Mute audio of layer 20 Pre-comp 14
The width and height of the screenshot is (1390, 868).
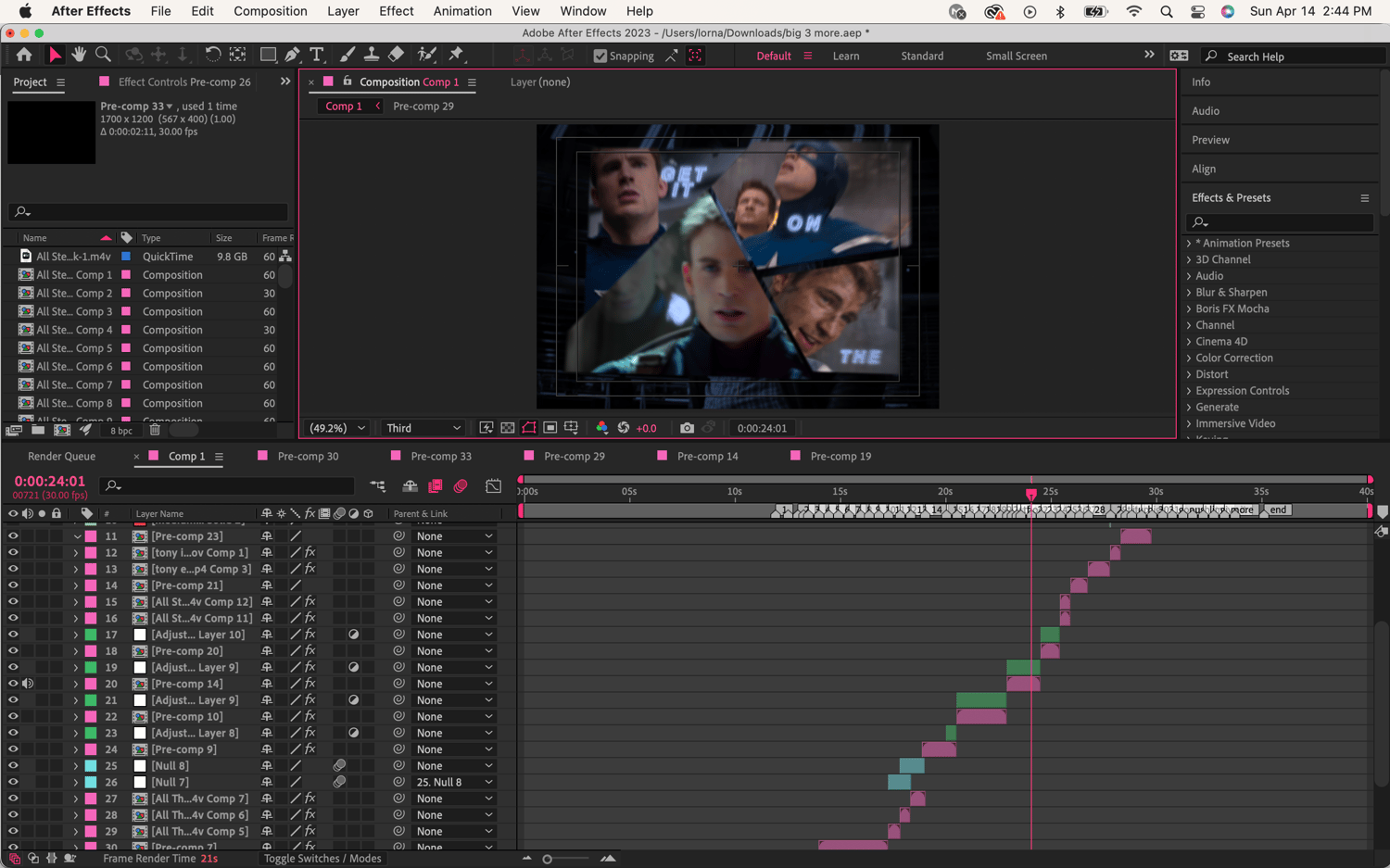[28, 684]
